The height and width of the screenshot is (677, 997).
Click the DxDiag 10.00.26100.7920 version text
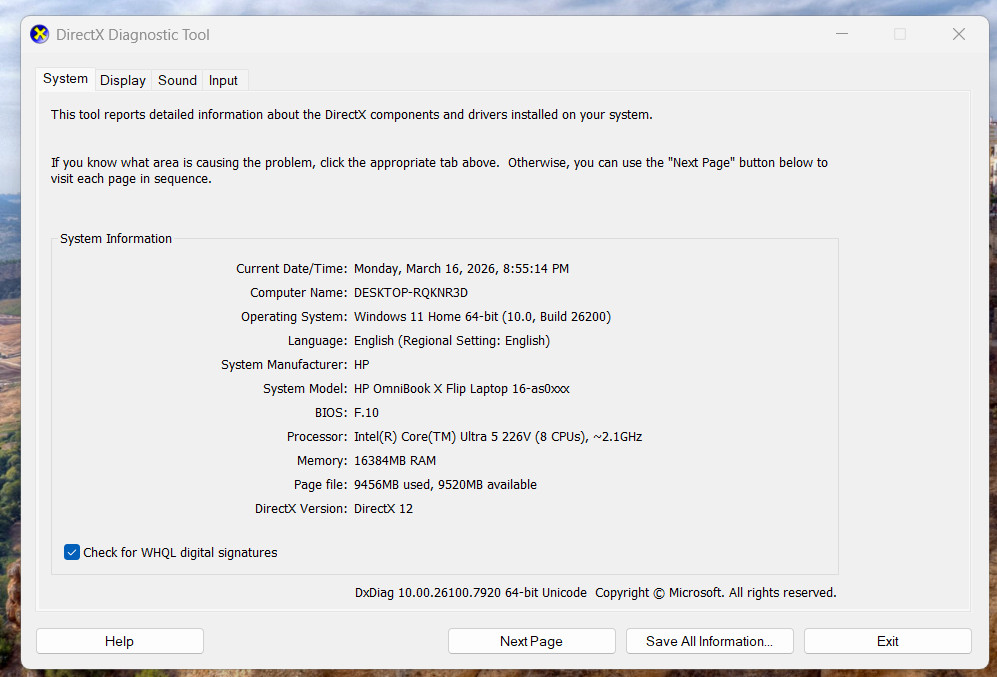click(471, 592)
